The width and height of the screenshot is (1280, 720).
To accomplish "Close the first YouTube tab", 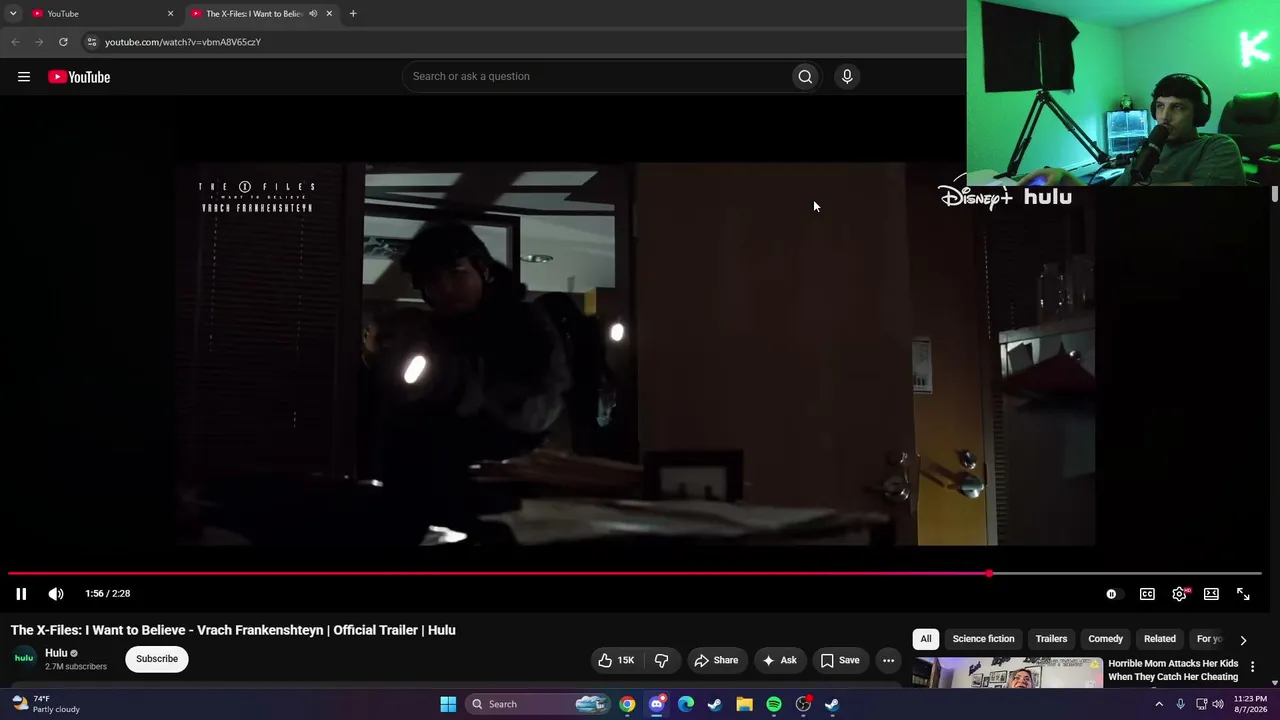I will coord(170,14).
